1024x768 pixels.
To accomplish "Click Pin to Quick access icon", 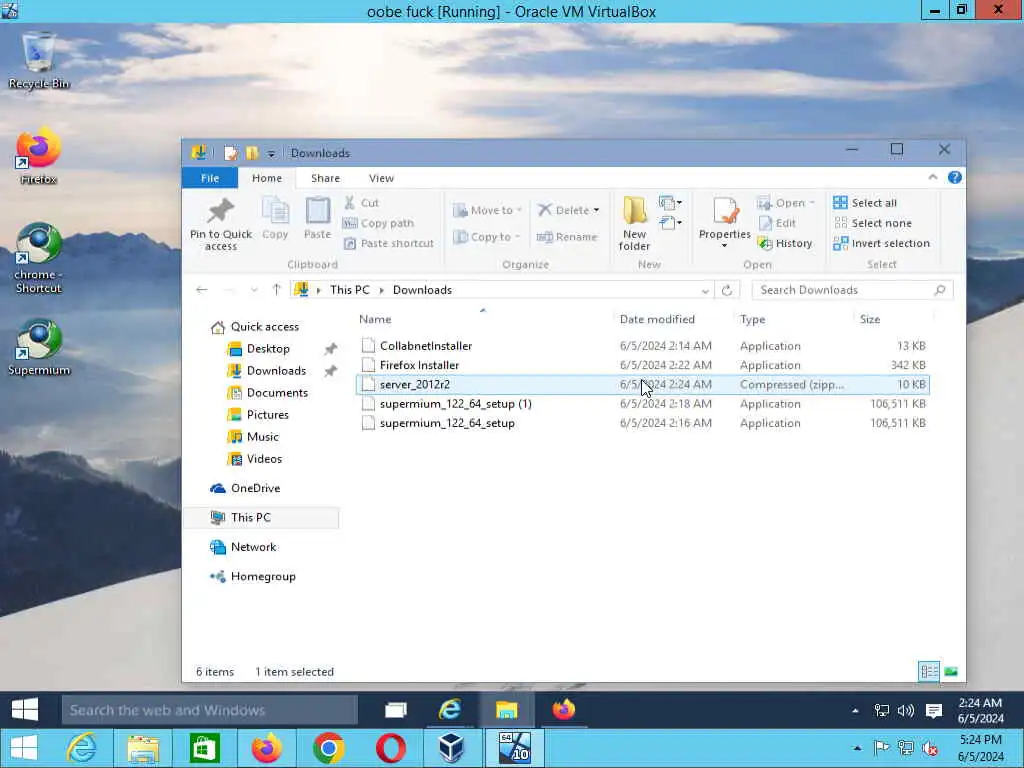I will [x=221, y=224].
